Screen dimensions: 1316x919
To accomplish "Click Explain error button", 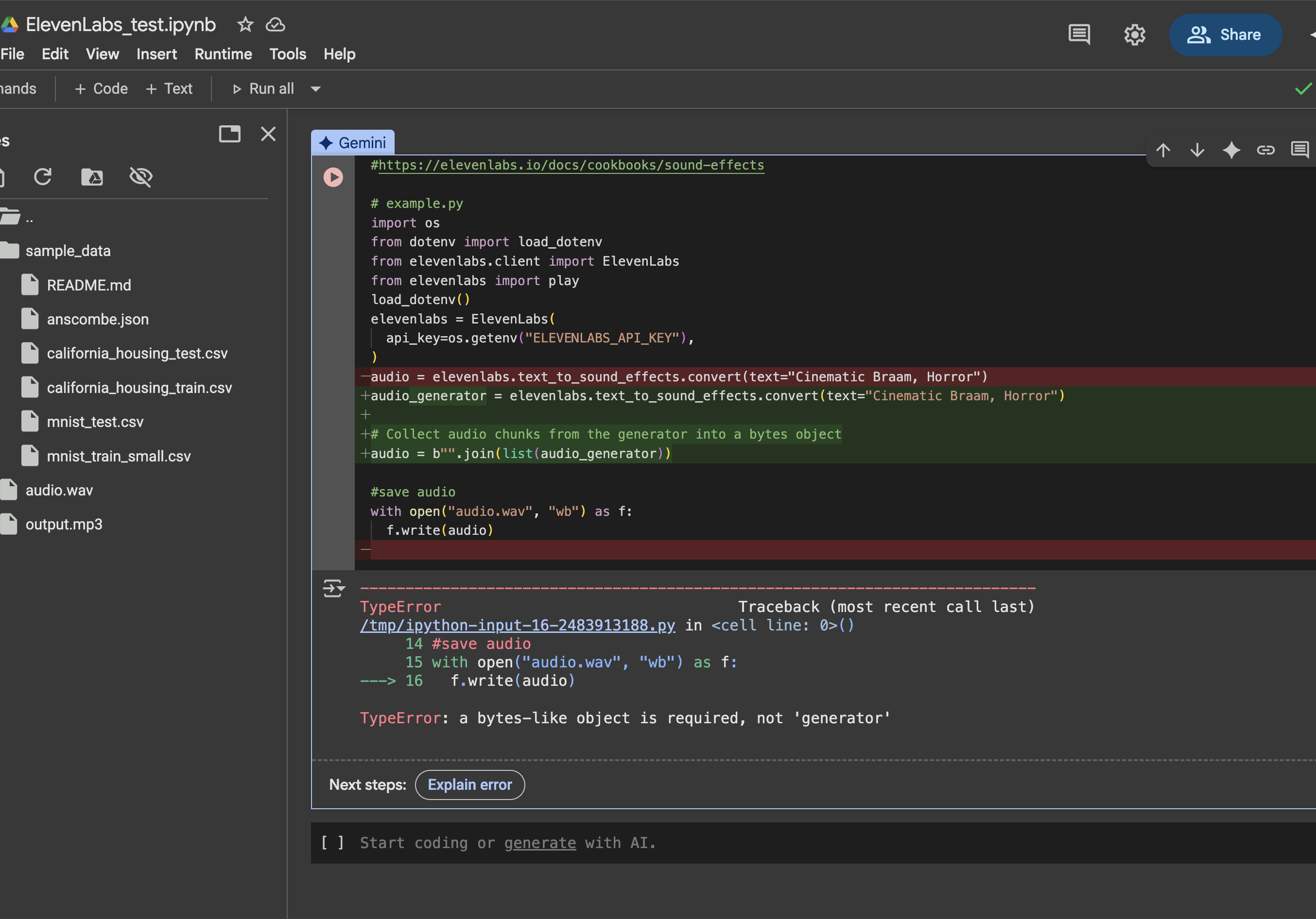I will [469, 784].
